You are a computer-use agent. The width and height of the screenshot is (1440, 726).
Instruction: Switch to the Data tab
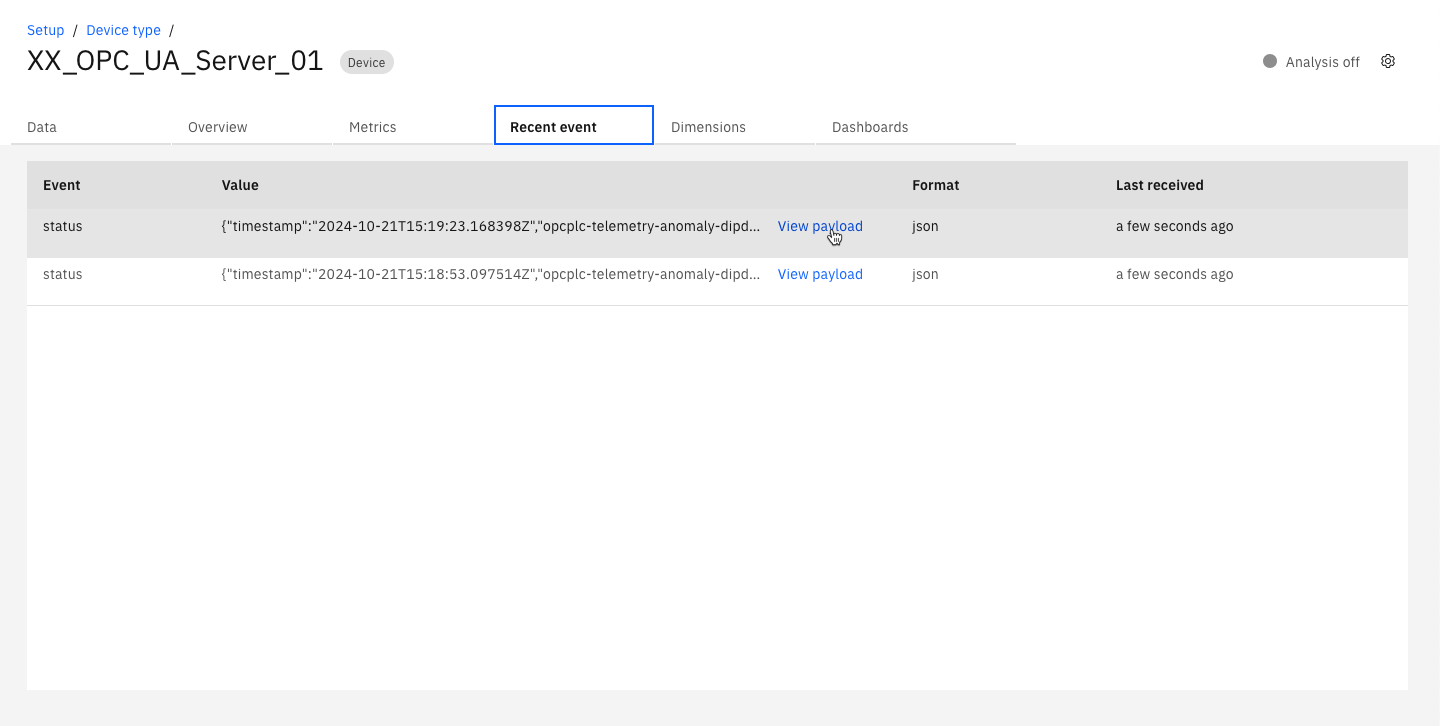[x=91, y=126]
